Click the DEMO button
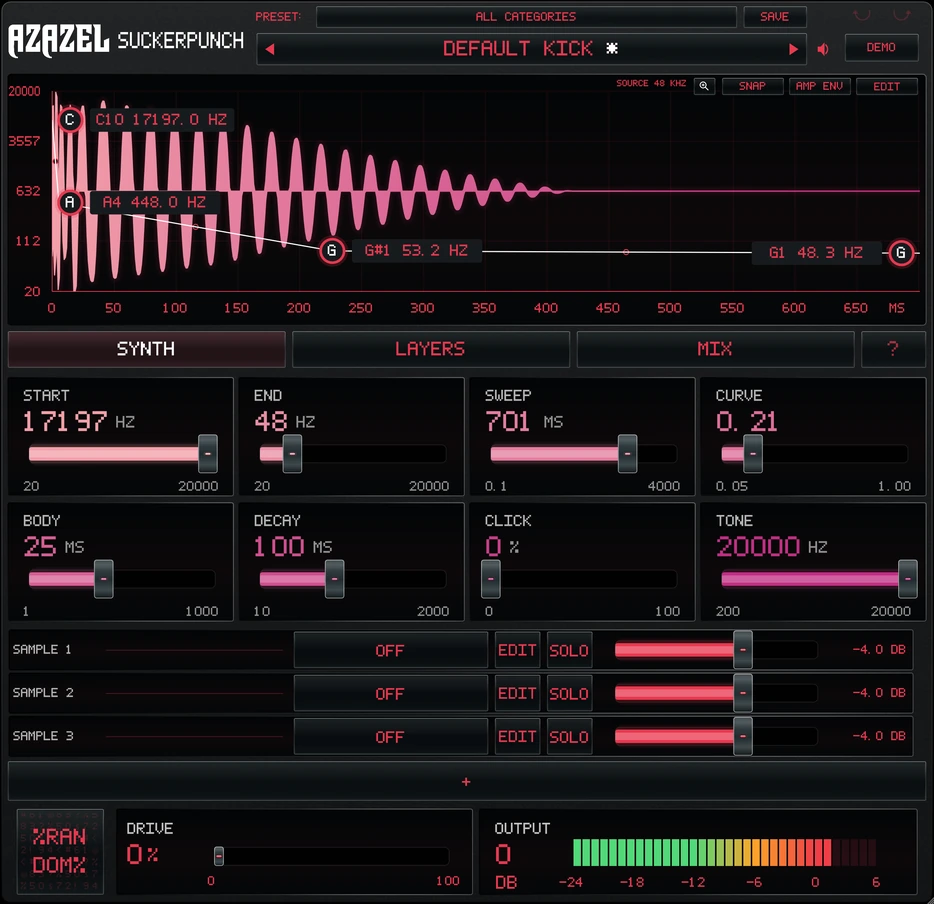934x904 pixels. pyautogui.click(x=881, y=48)
